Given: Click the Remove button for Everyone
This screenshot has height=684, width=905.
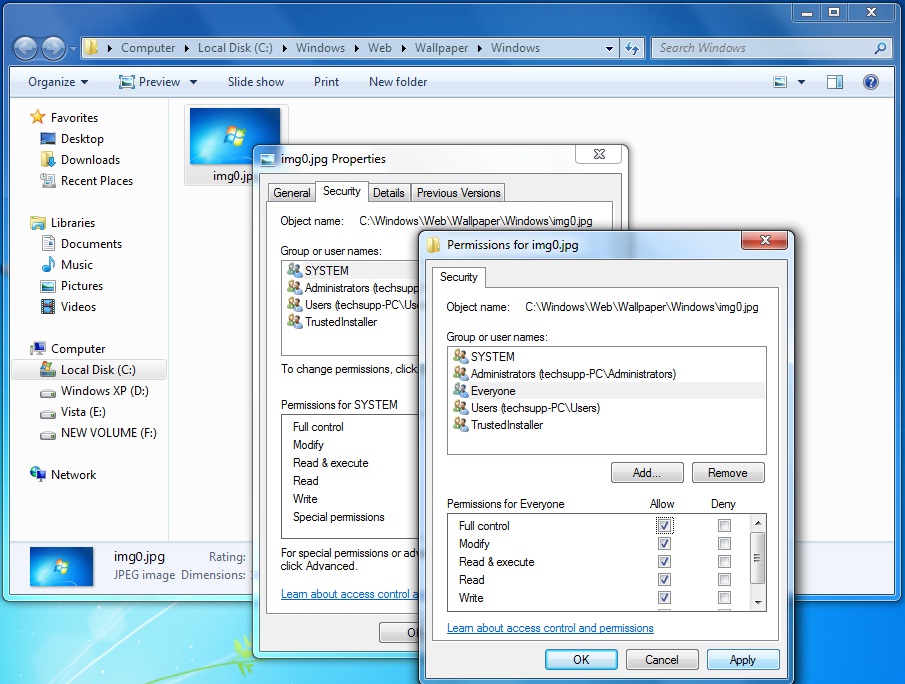Looking at the screenshot, I should point(727,473).
